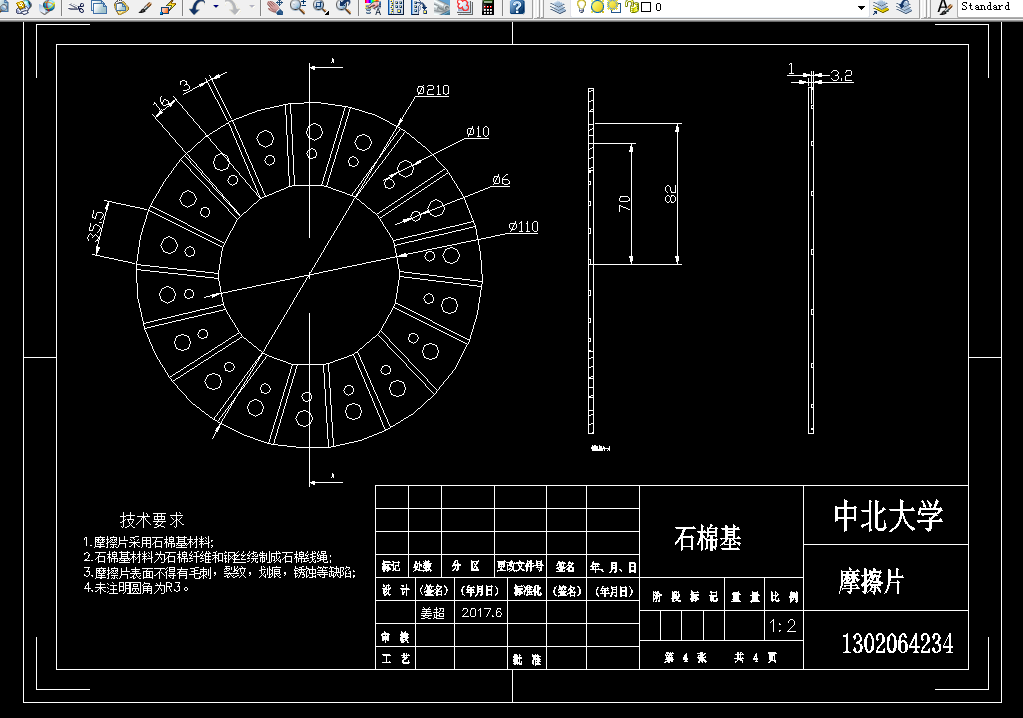Screen dimensions: 1023x718
Task: Click the 石棉基 material text
Action: click(707, 539)
